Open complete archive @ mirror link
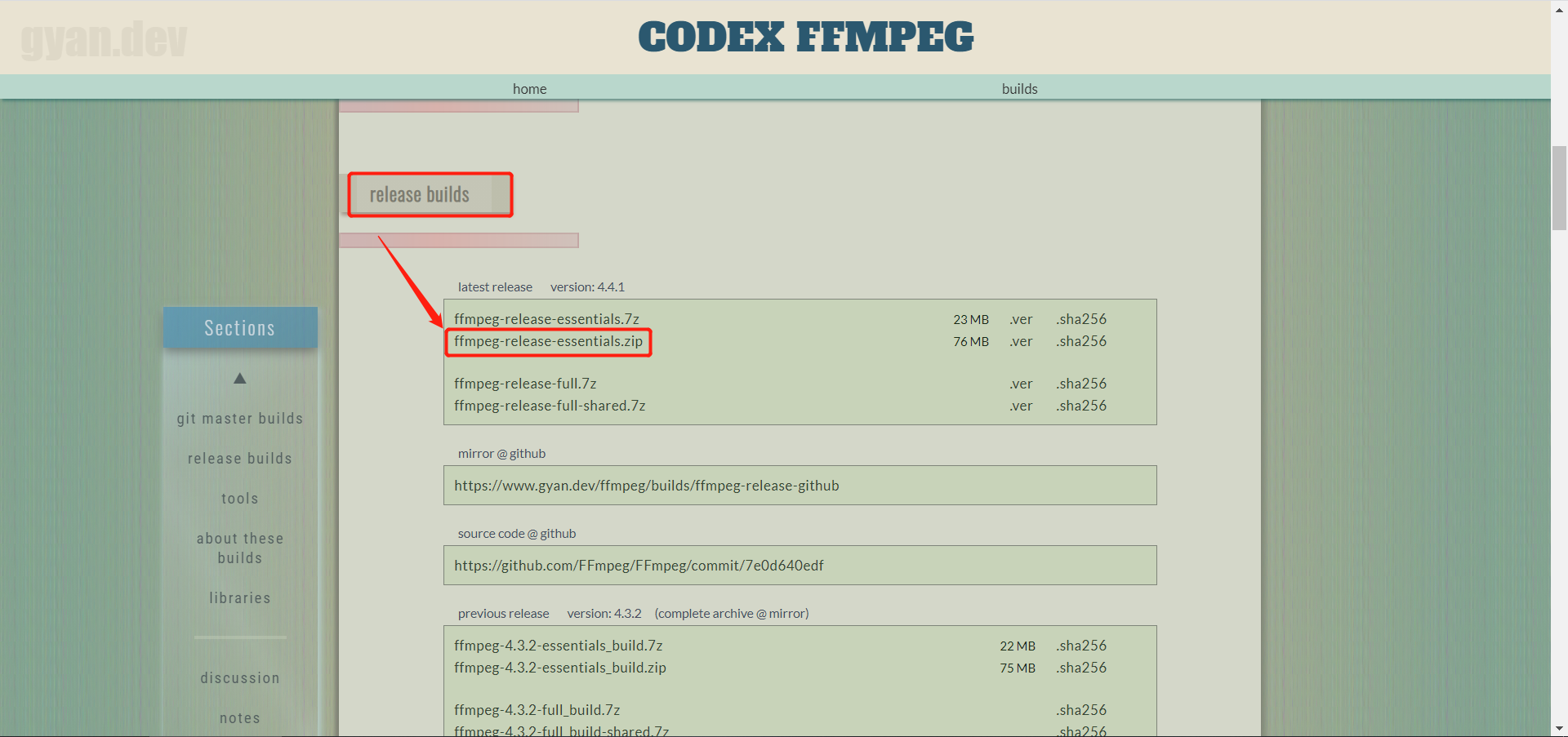1568x737 pixels. pos(732,614)
